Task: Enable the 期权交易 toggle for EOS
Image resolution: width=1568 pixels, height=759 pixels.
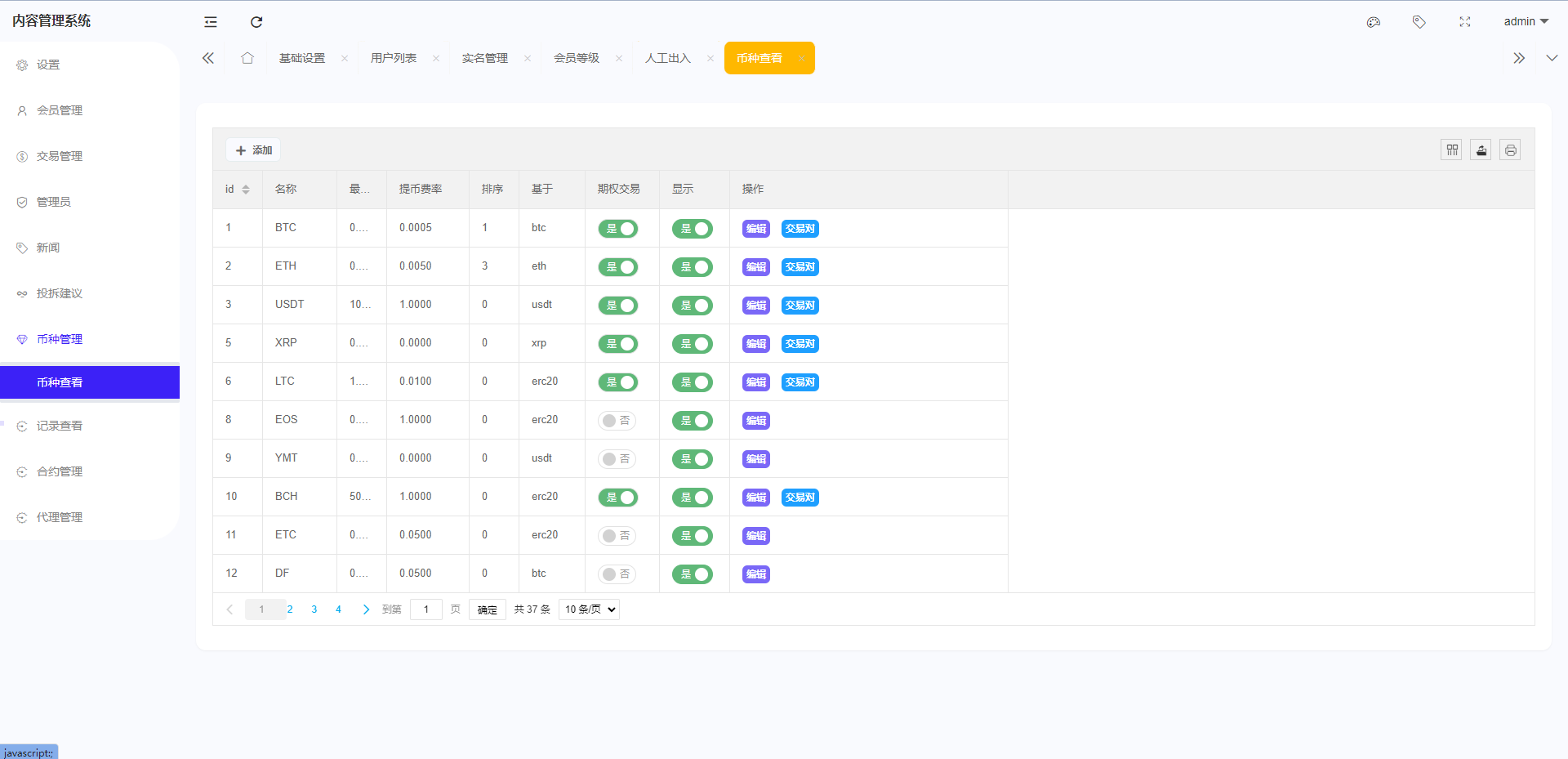Action: click(618, 420)
